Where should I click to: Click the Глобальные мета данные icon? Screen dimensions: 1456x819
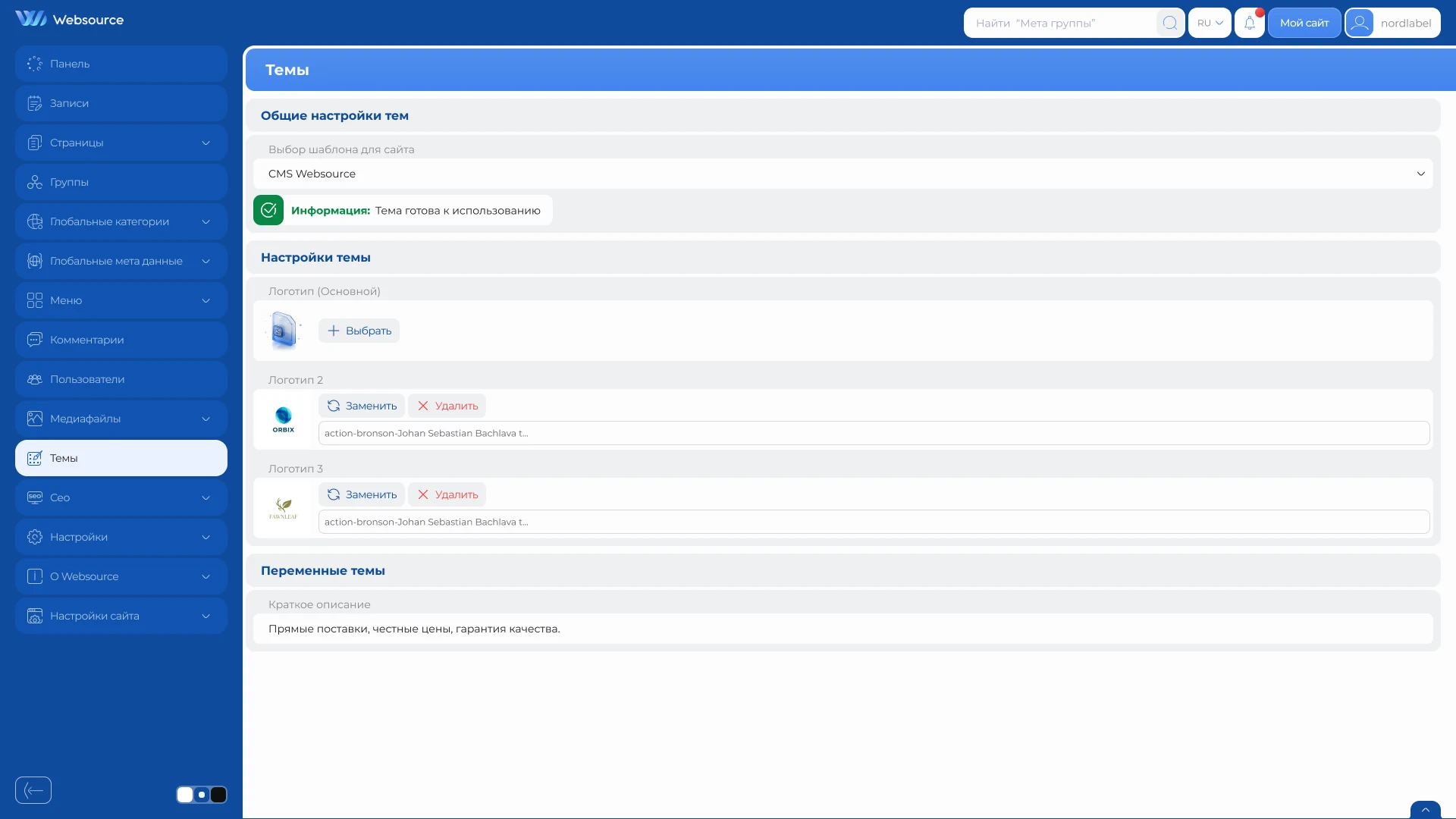[35, 261]
